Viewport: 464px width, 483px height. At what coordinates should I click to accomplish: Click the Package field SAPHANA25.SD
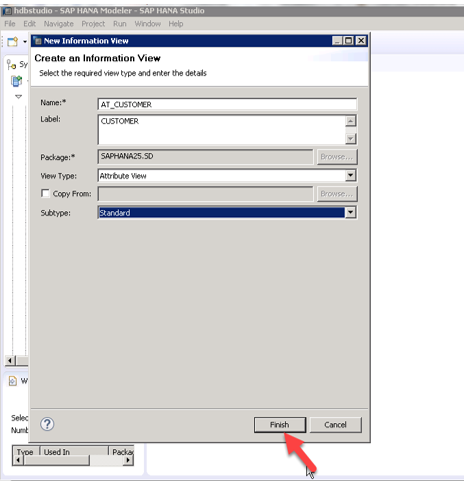pos(206,156)
